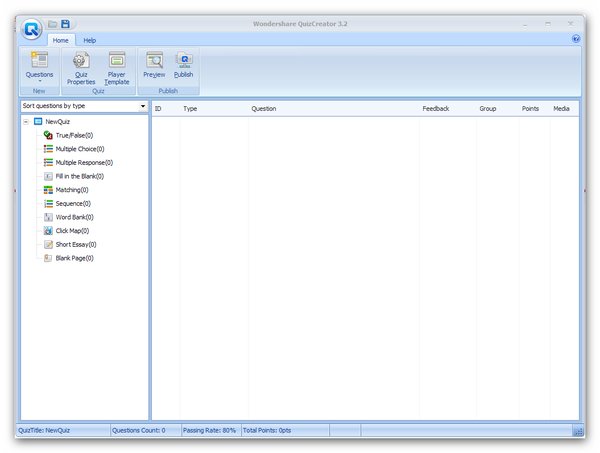Image resolution: width=600 pixels, height=453 pixels.
Task: Collapse the NewQuiz tree node
Action: coord(26,121)
